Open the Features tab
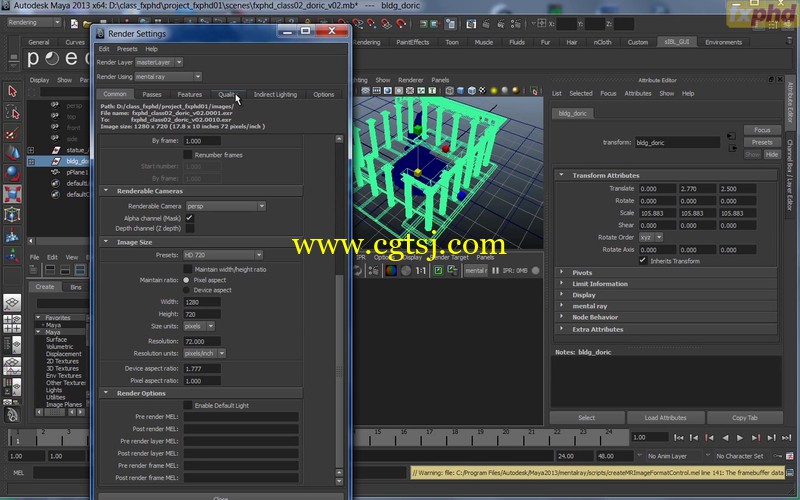 189,94
